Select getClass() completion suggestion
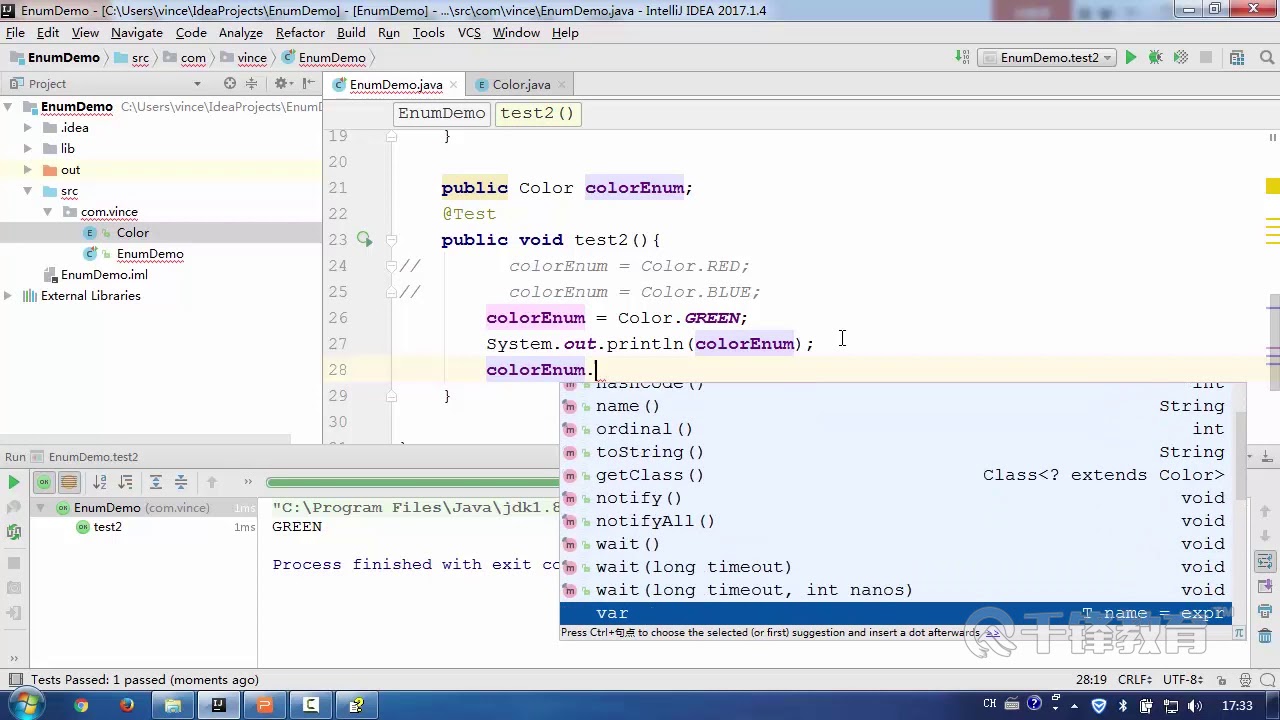Screen dimensions: 1280x720 [895, 475]
